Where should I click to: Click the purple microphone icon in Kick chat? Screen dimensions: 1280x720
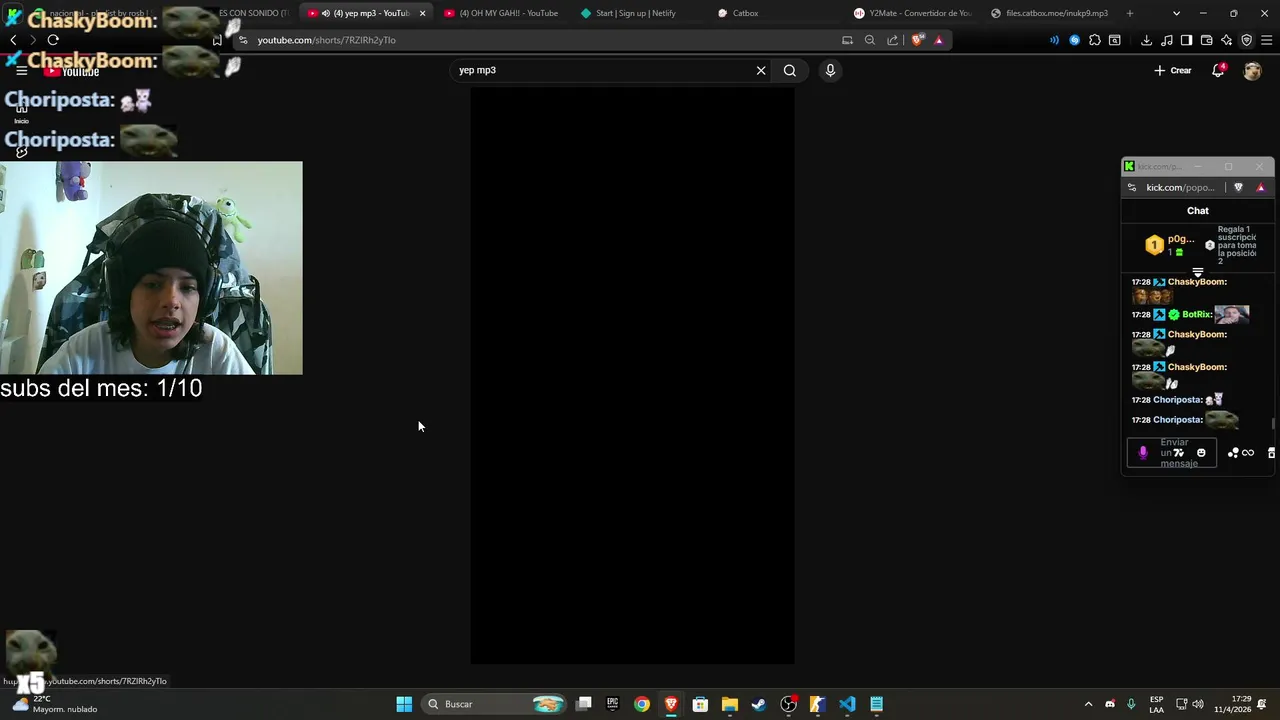pos(1143,453)
